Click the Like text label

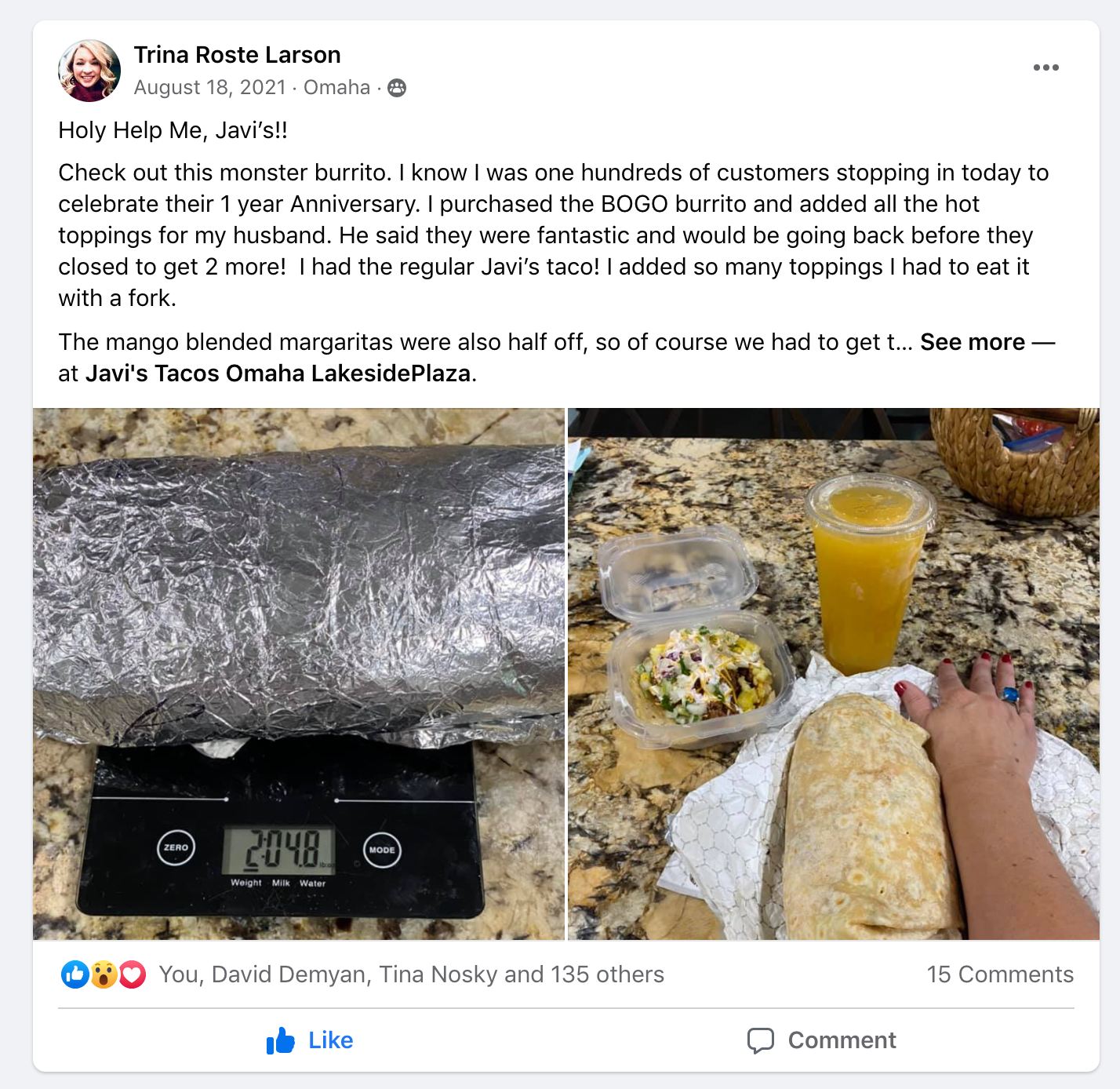330,1040
